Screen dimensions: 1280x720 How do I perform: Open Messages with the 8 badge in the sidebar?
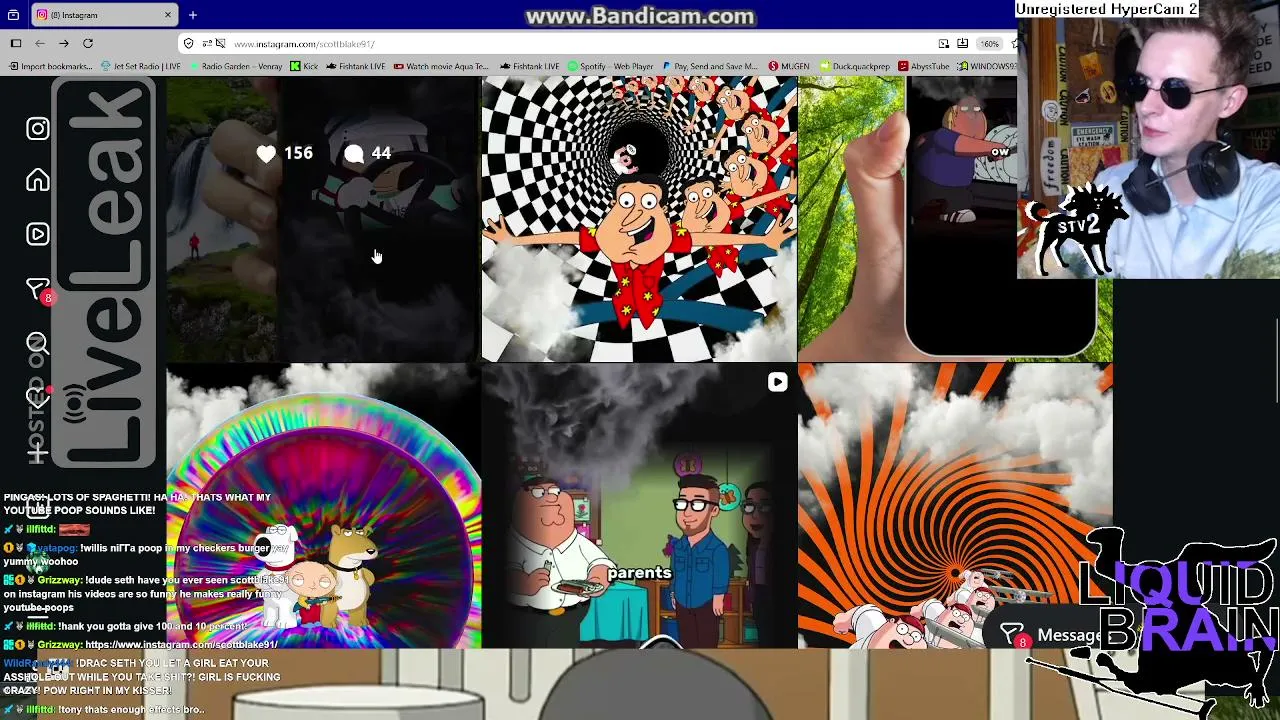pyautogui.click(x=38, y=290)
